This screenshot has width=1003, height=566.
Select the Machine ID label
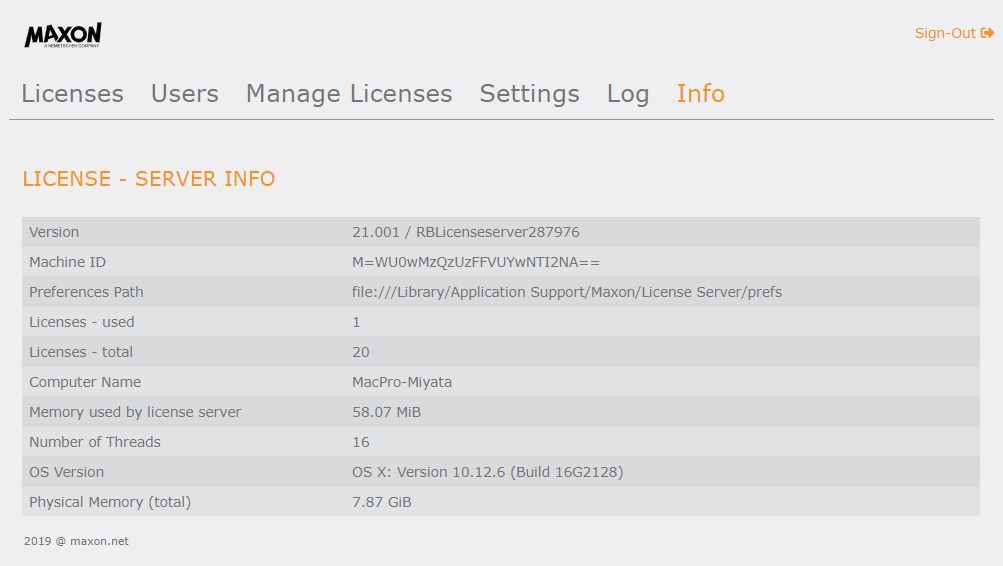[x=67, y=262]
